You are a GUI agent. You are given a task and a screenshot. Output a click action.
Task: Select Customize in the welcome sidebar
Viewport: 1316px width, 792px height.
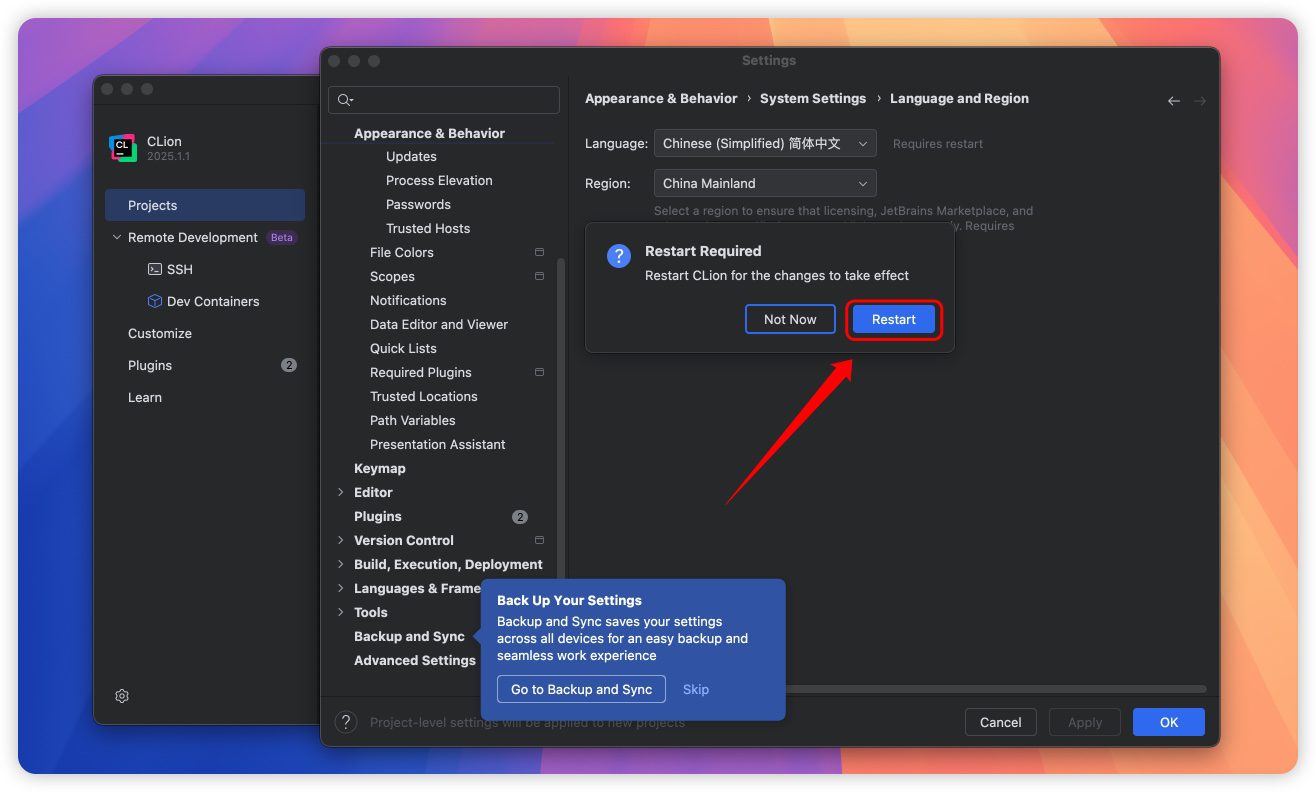(x=160, y=333)
